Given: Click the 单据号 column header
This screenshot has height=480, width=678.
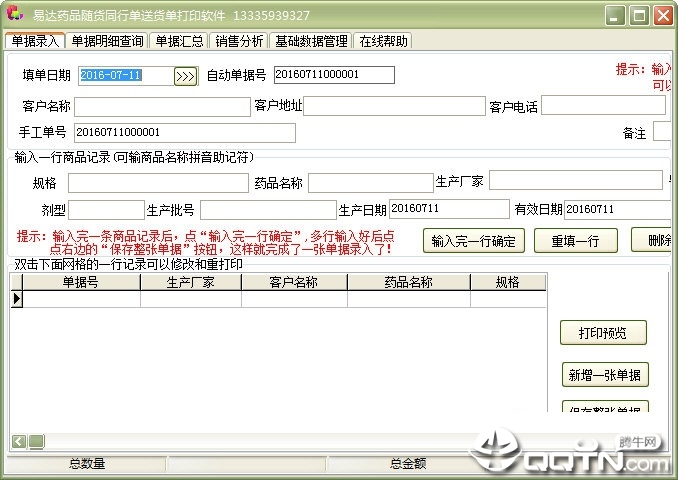Looking at the screenshot, I should 81,282.
